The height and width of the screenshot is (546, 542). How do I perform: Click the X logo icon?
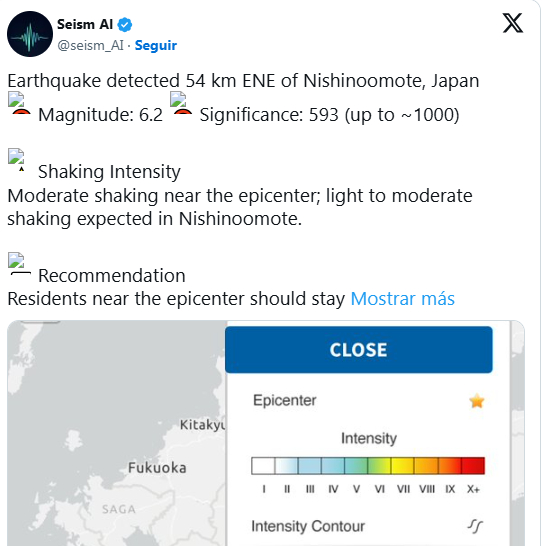(512, 23)
